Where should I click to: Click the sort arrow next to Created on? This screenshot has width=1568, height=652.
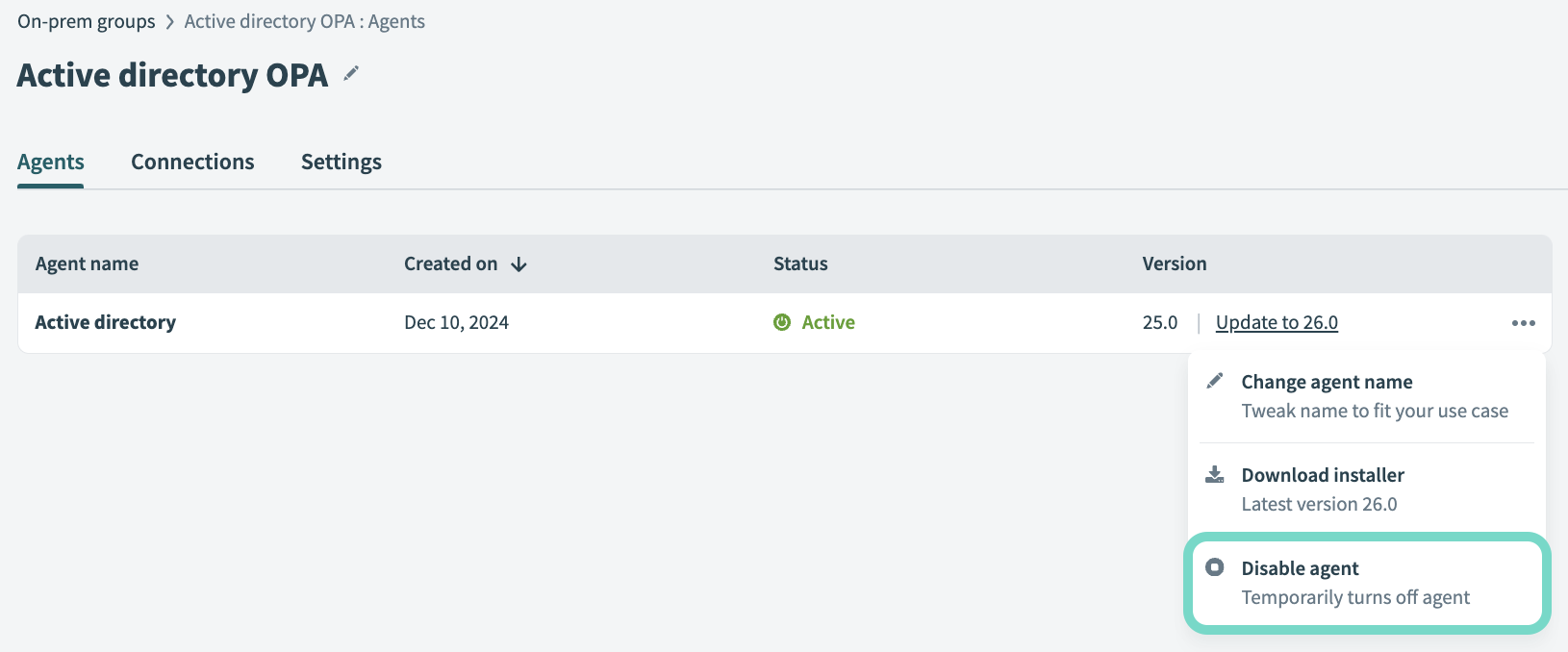(x=518, y=264)
